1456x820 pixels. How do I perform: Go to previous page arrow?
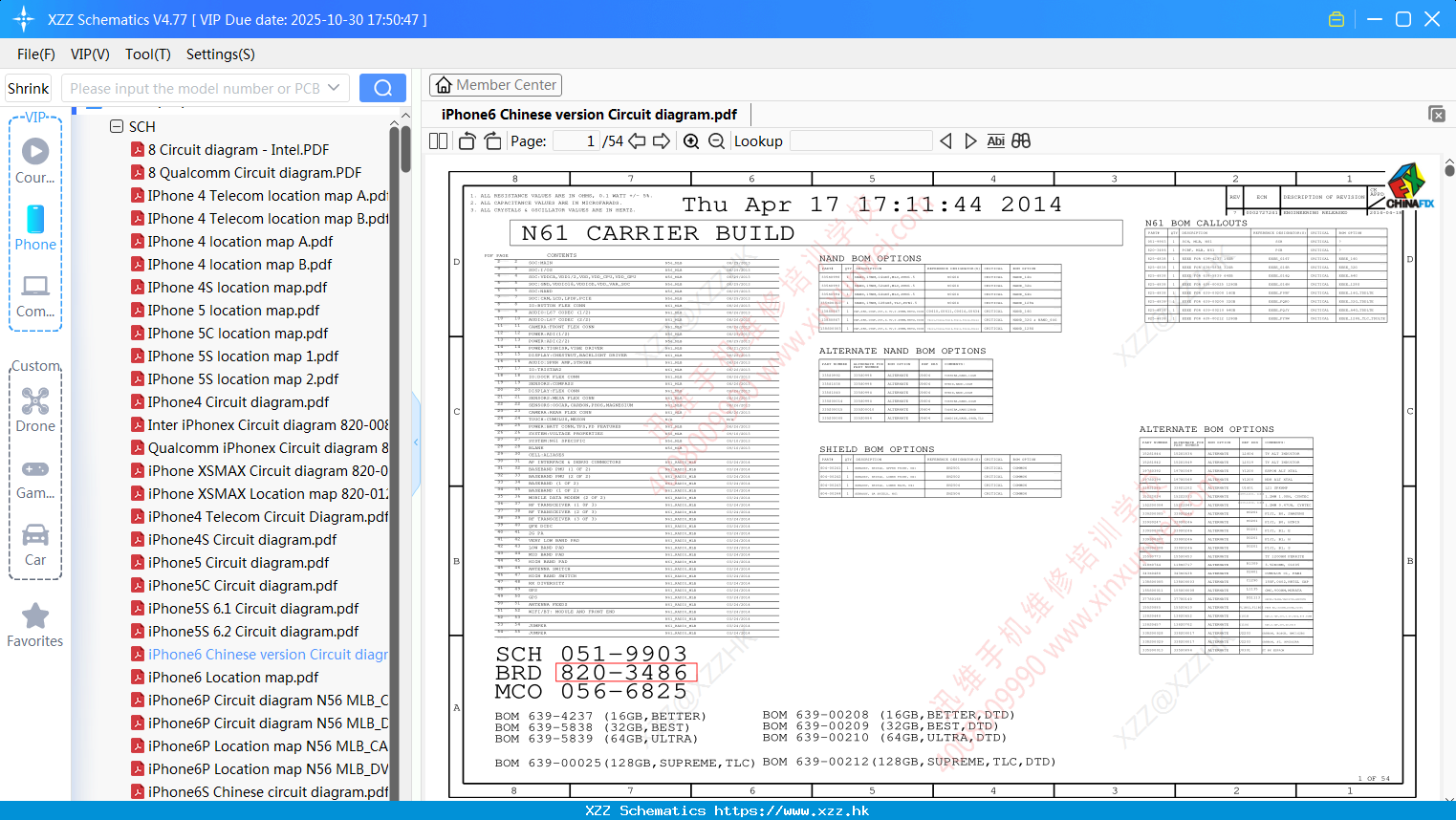637,140
